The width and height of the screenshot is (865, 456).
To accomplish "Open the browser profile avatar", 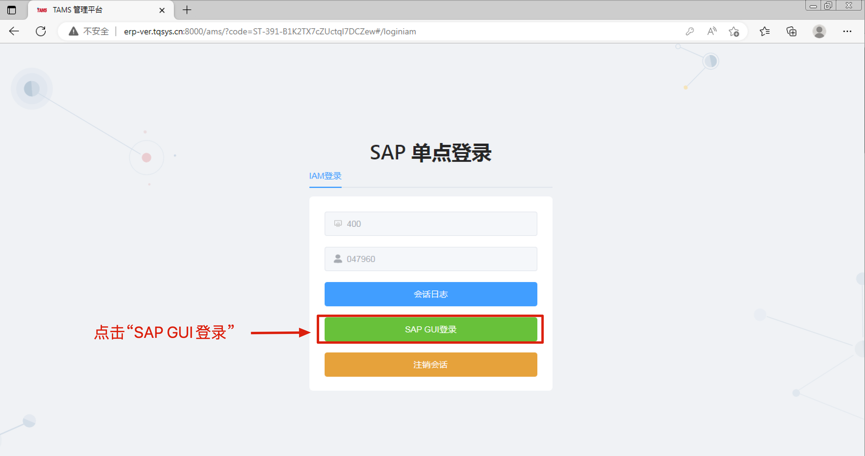I will (x=819, y=31).
